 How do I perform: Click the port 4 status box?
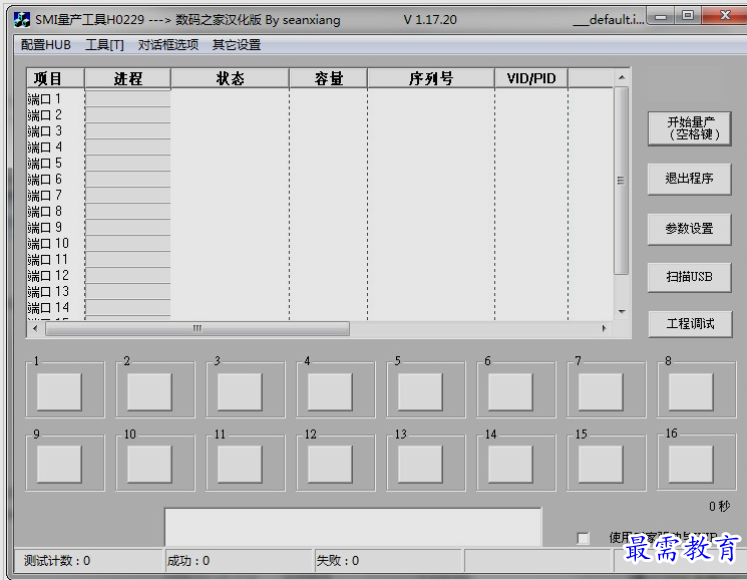330,392
